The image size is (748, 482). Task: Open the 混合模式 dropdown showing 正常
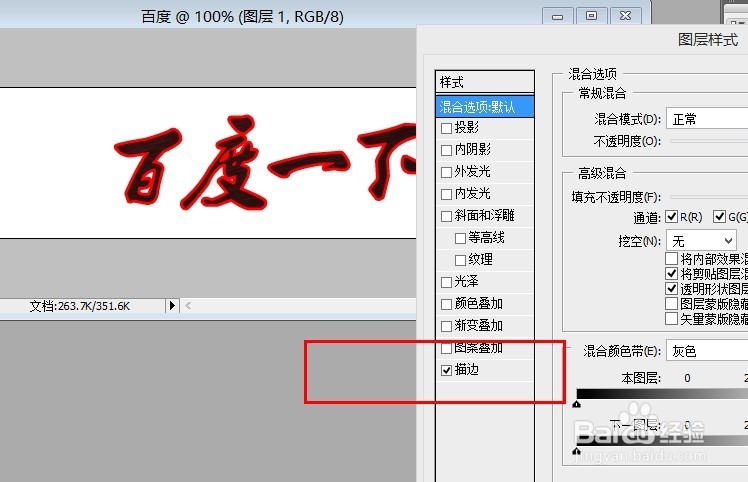click(x=707, y=119)
